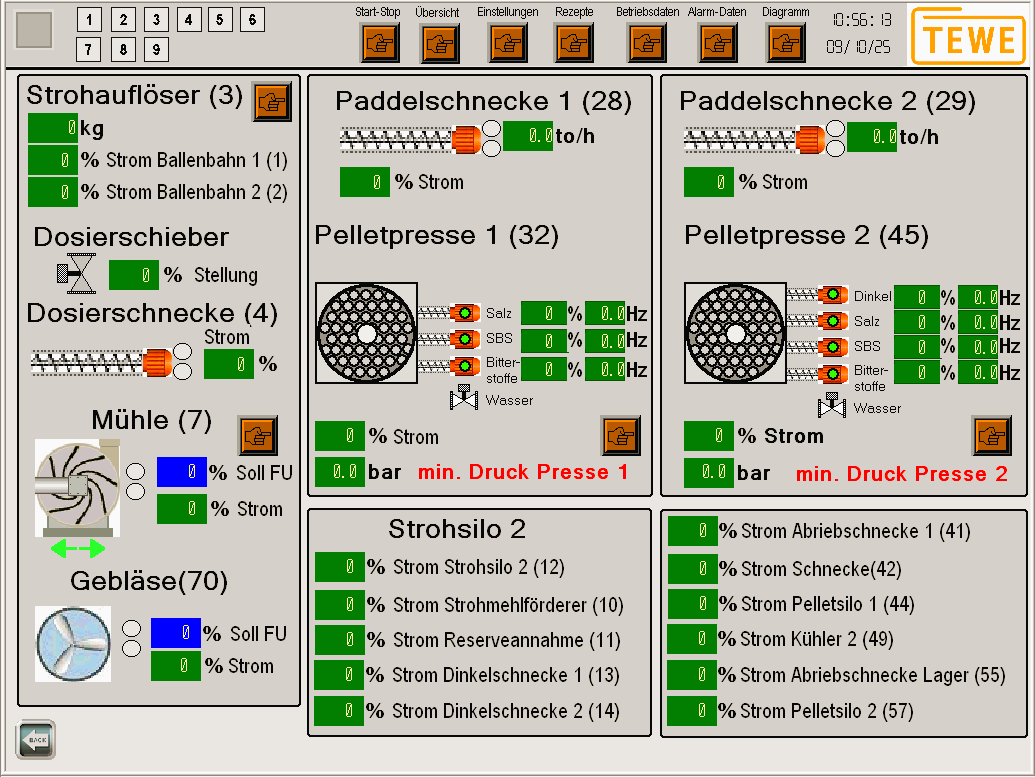This screenshot has height=777, width=1035.
Task: Open Strohauflöser (3) detail button
Action: (271, 101)
